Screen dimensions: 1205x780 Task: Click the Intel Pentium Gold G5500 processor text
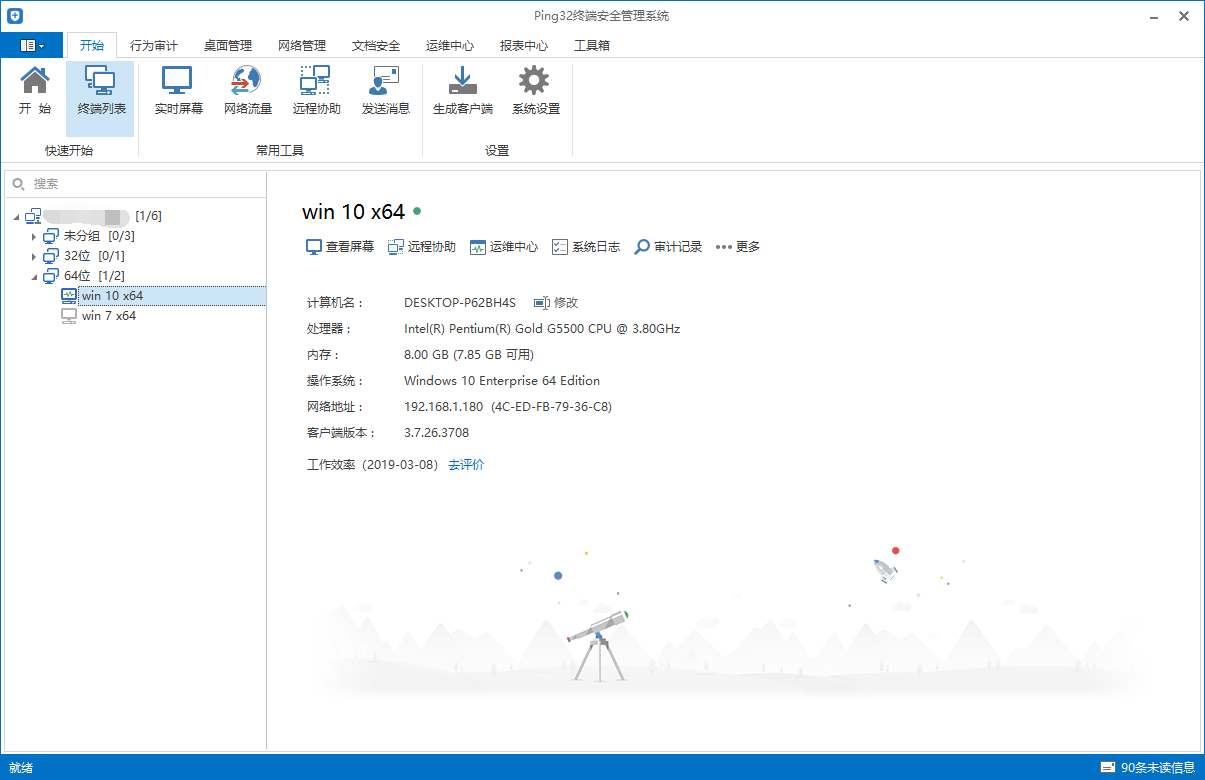click(x=542, y=329)
